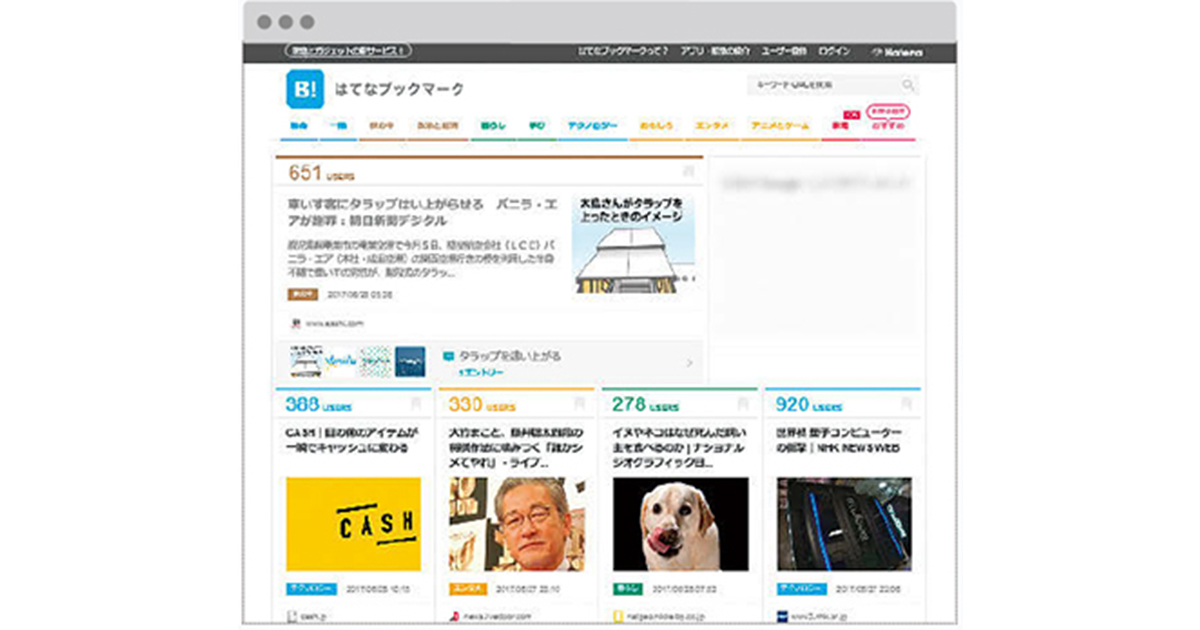Click the first gray browser window dot
1200x630 pixels.
[264, 21]
